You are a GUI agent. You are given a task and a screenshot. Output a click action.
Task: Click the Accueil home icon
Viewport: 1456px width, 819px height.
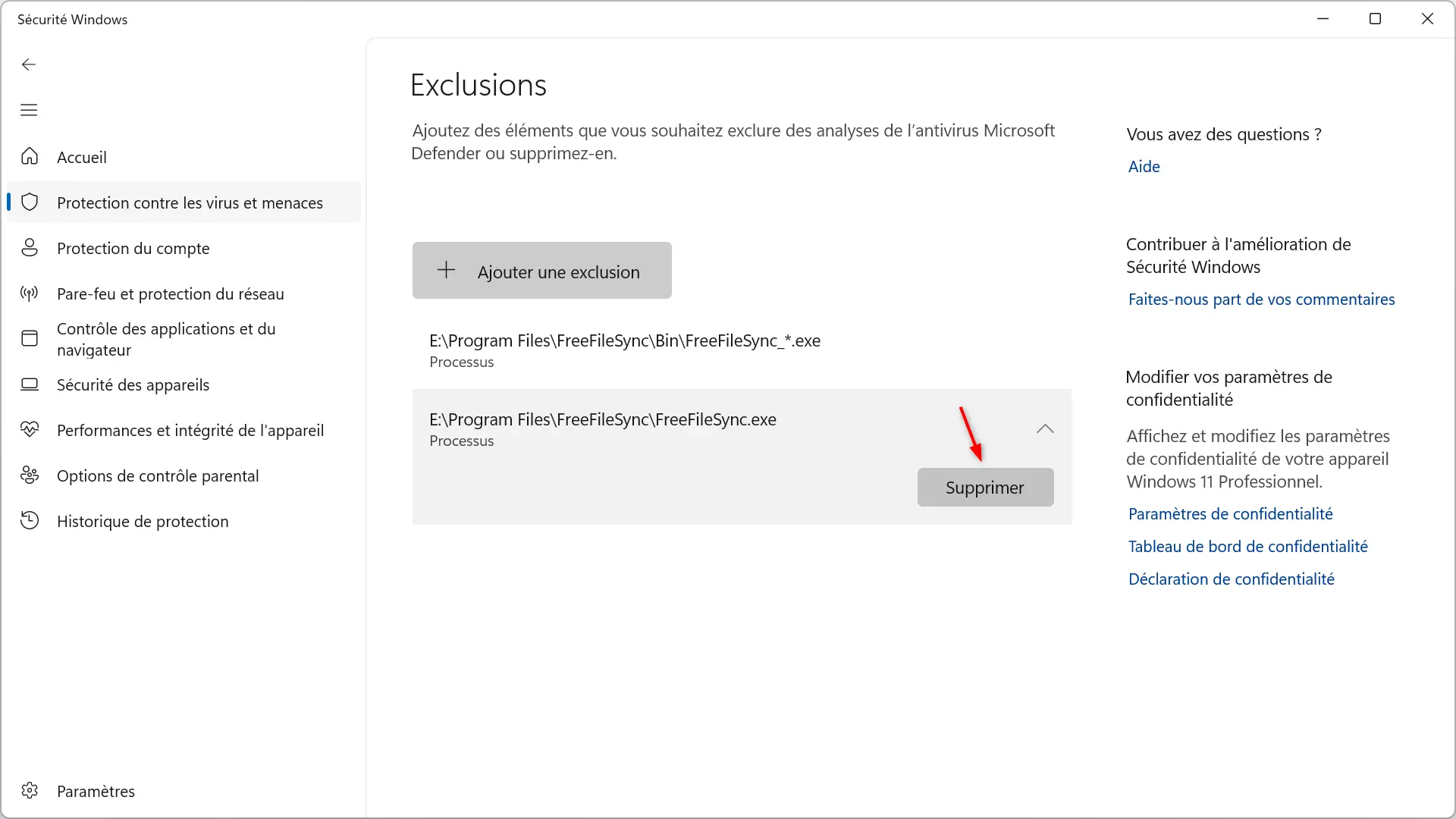30,156
